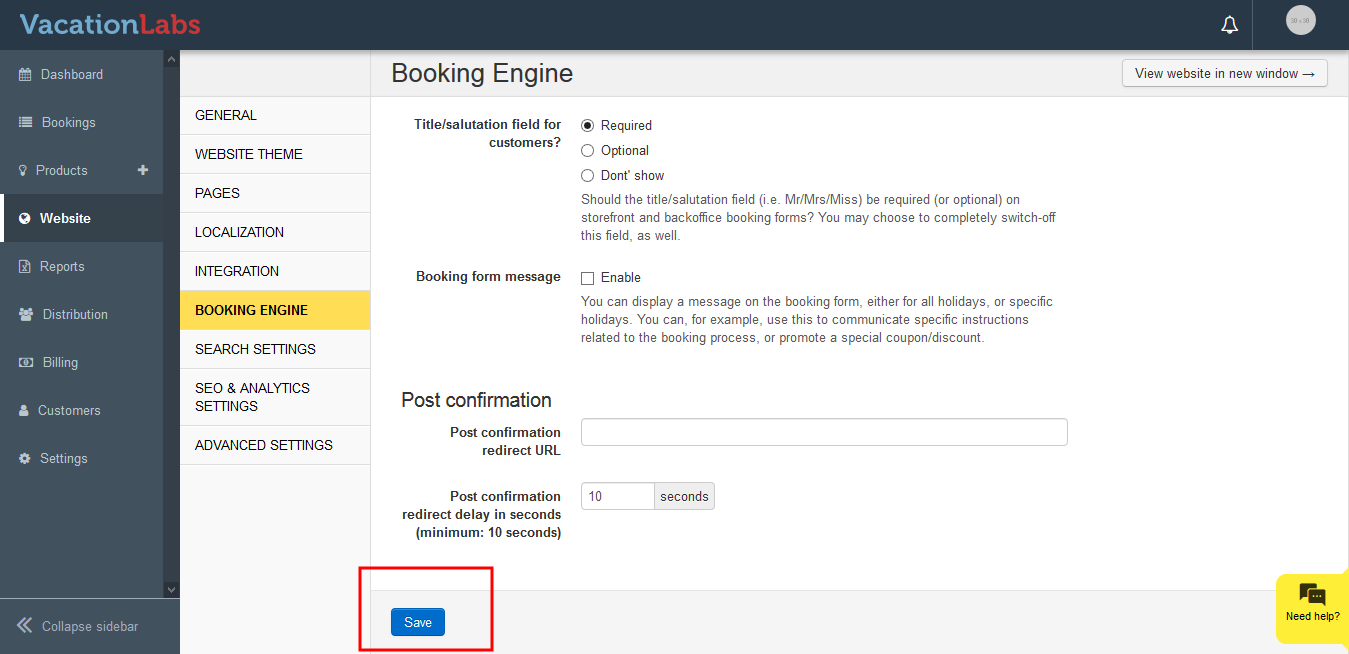Focus the Post confirmation redirect URL field

[x=824, y=432]
